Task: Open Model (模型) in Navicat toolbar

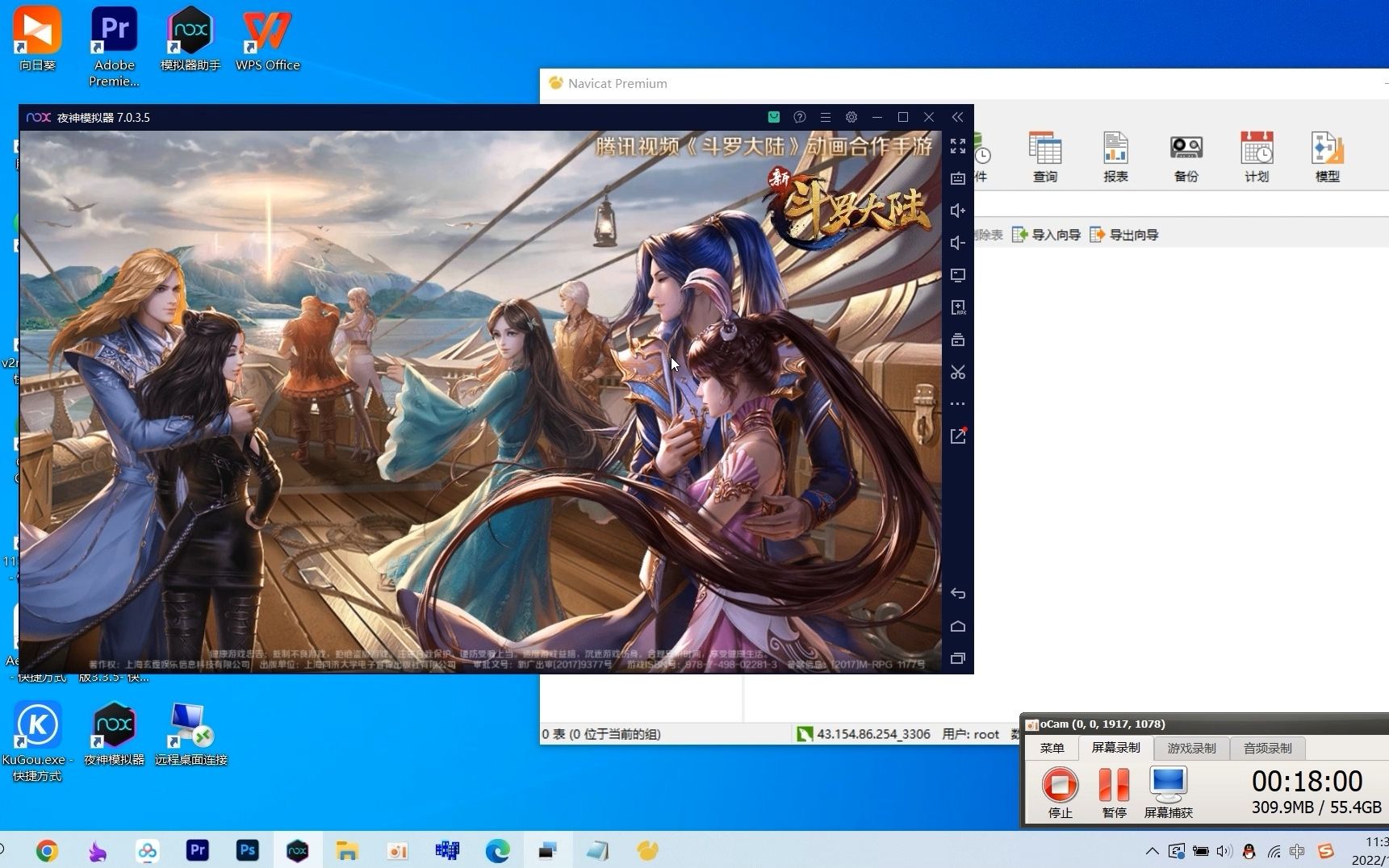Action: [1328, 157]
